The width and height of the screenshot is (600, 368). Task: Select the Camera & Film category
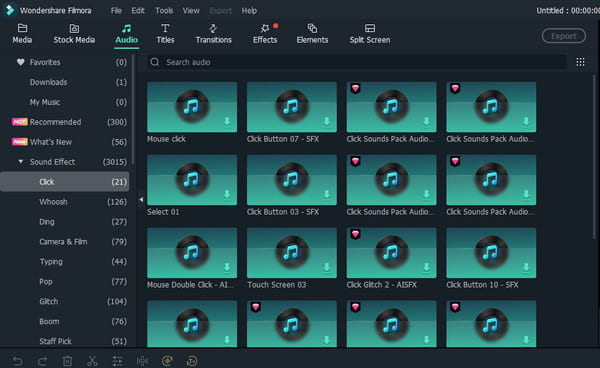[65, 241]
